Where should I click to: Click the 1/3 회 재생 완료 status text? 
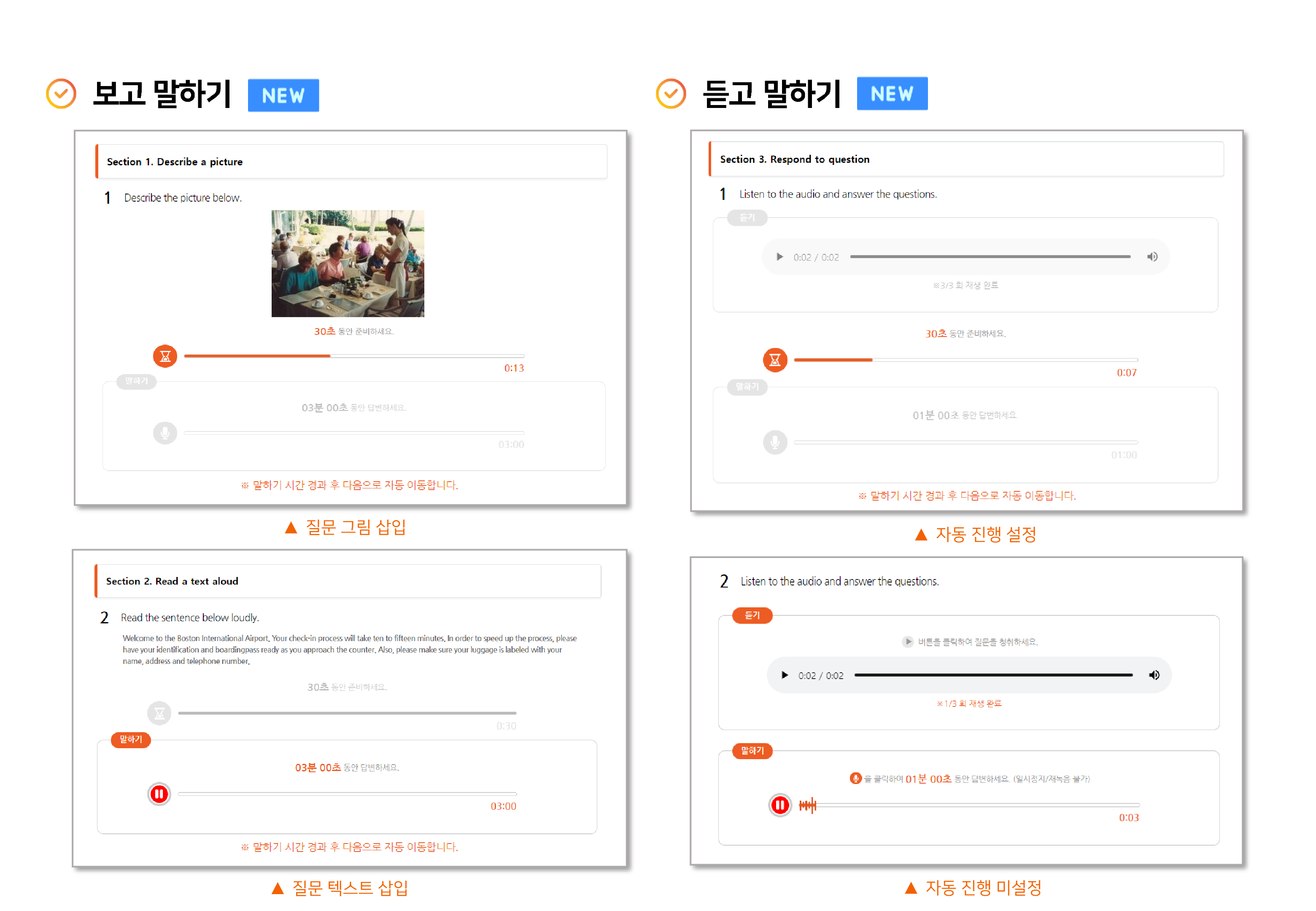969,703
